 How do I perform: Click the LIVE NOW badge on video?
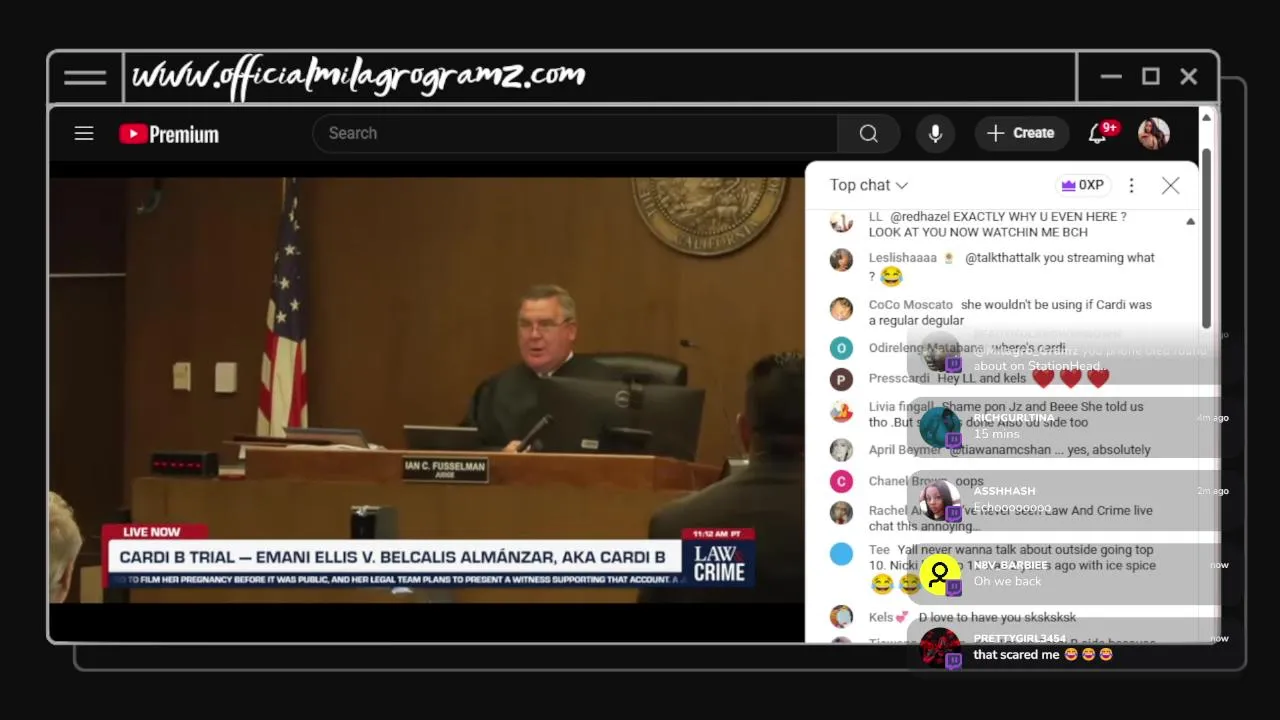click(152, 532)
